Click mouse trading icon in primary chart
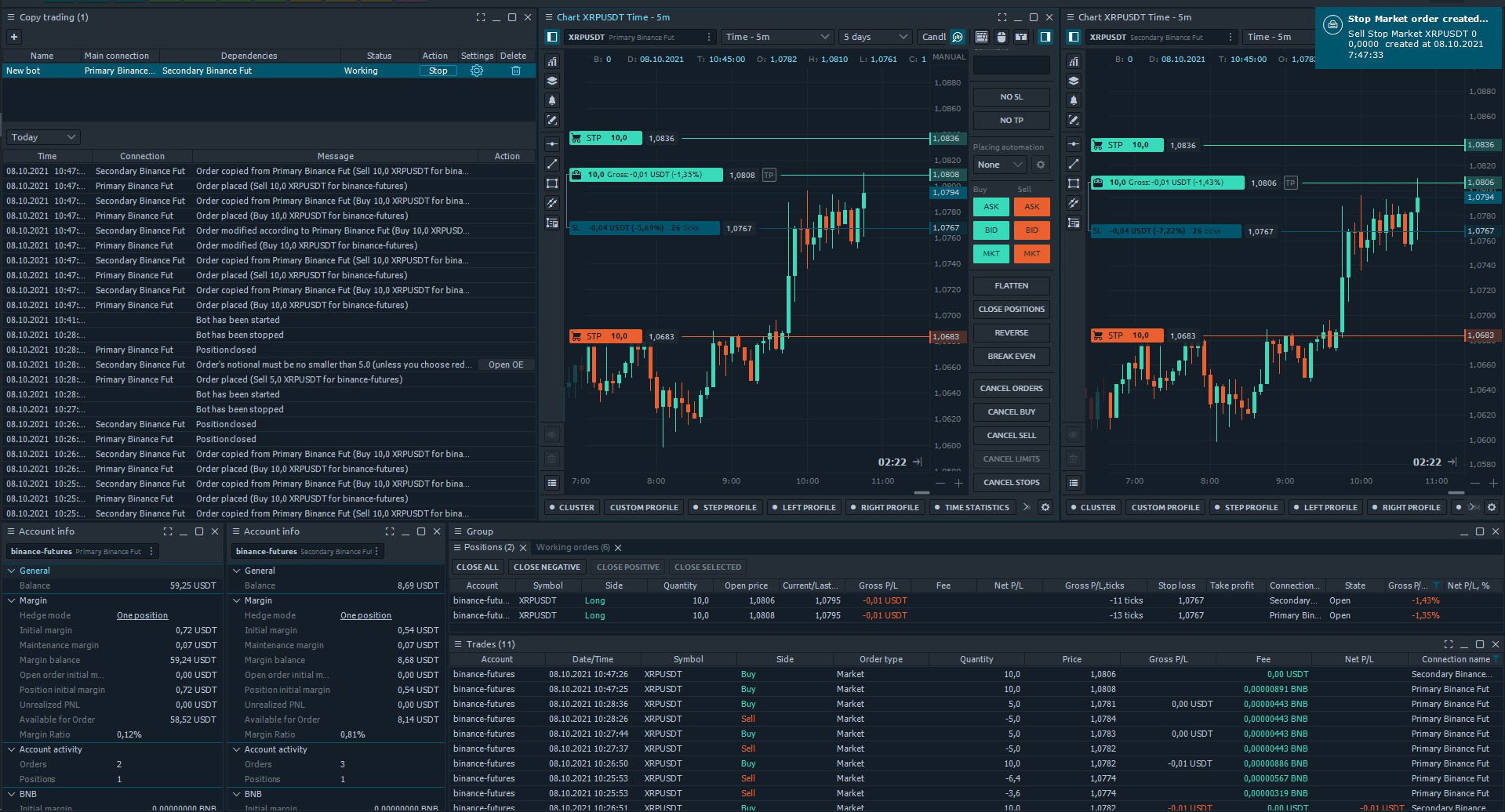Image resolution: width=1505 pixels, height=812 pixels. 1001,37
